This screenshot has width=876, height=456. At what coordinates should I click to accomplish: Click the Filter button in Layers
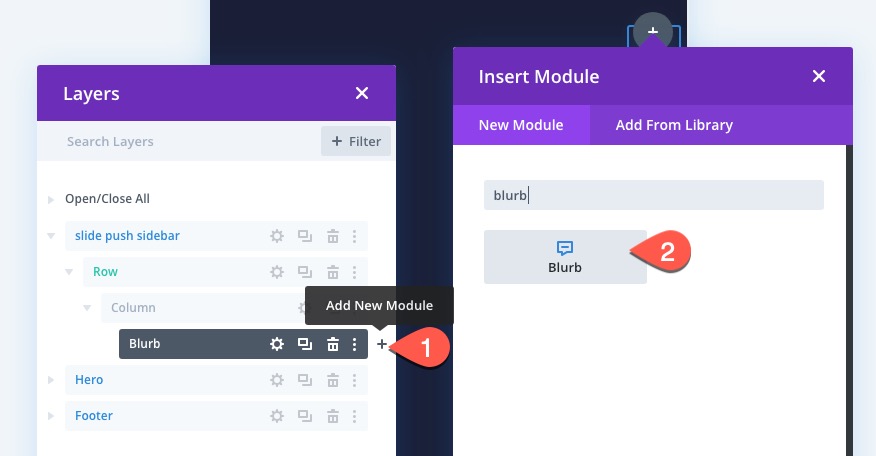(356, 142)
